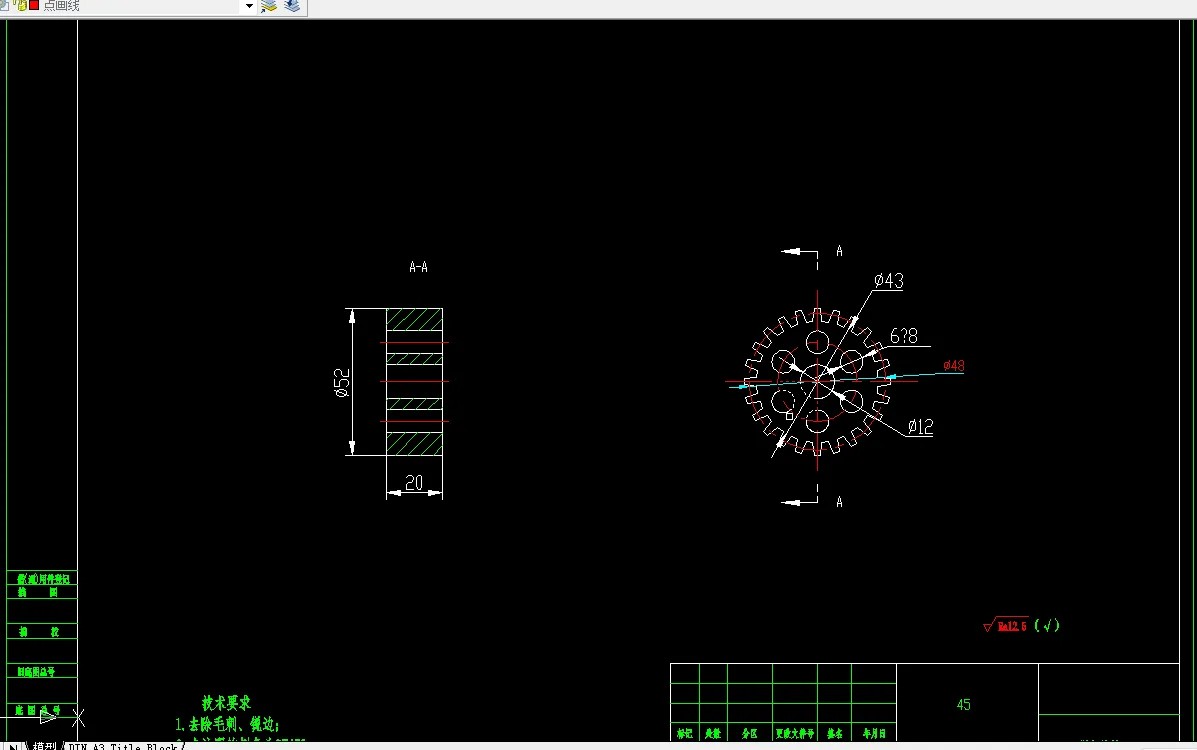
Task: Open the 点画线 layer dropdown
Action: (249, 6)
